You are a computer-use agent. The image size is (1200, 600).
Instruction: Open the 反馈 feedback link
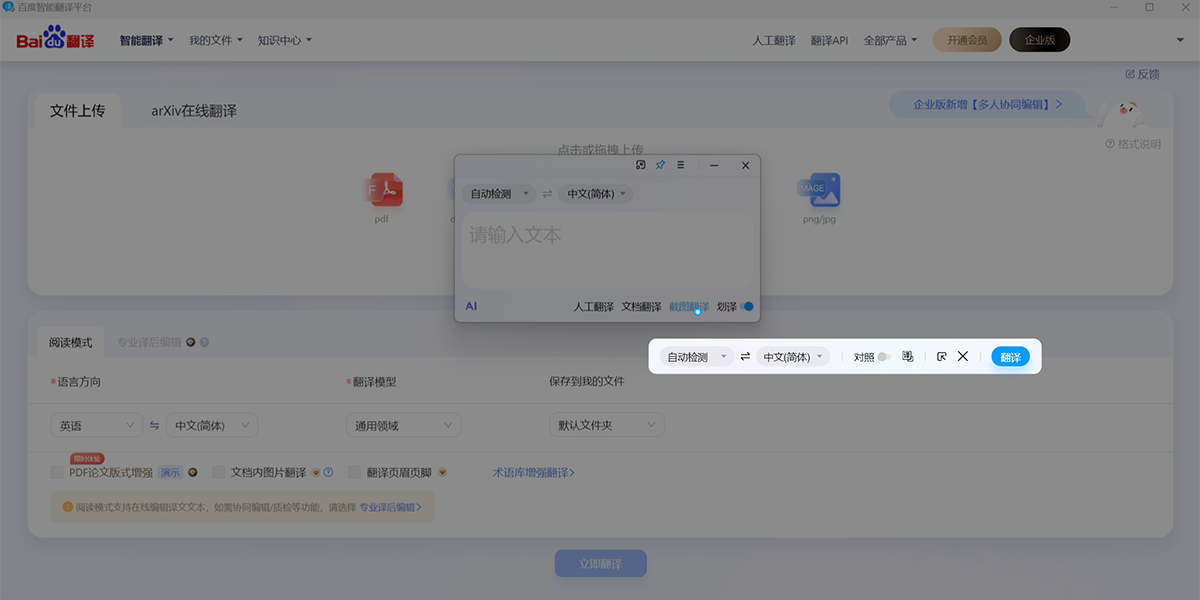tap(1142, 74)
